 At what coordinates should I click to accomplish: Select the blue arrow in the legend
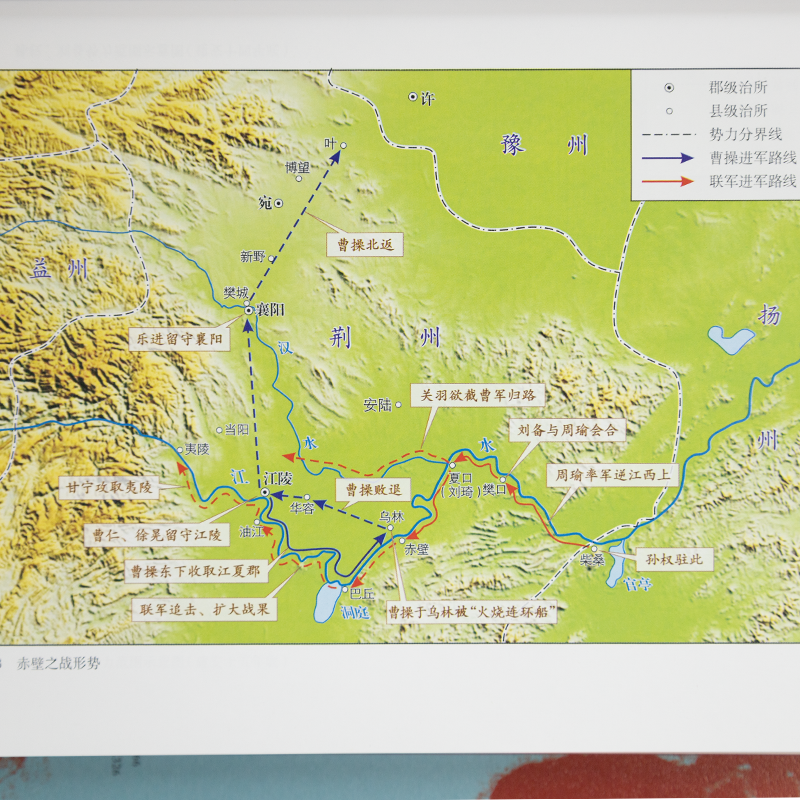[x=668, y=158]
